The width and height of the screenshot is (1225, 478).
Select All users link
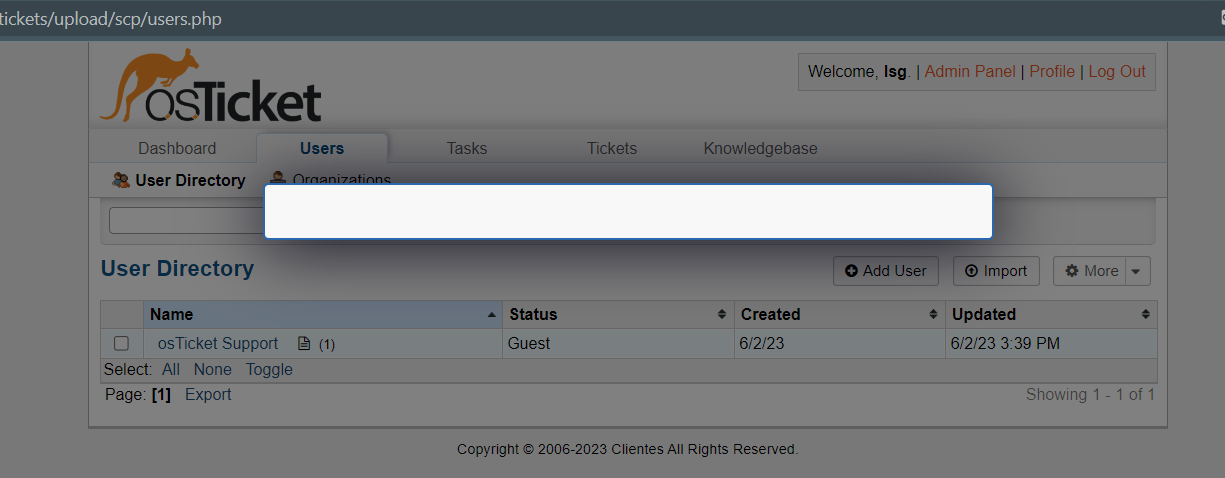[171, 370]
